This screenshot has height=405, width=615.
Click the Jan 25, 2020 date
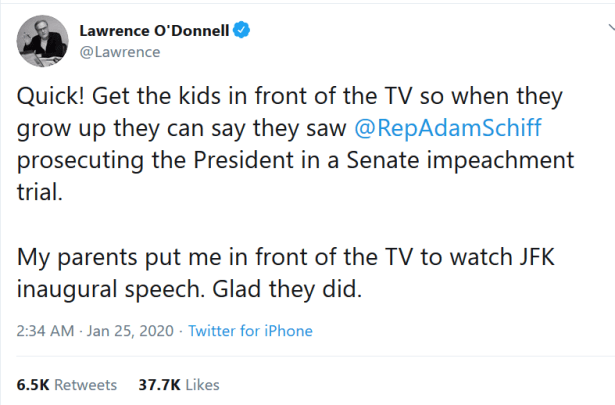coord(129,331)
